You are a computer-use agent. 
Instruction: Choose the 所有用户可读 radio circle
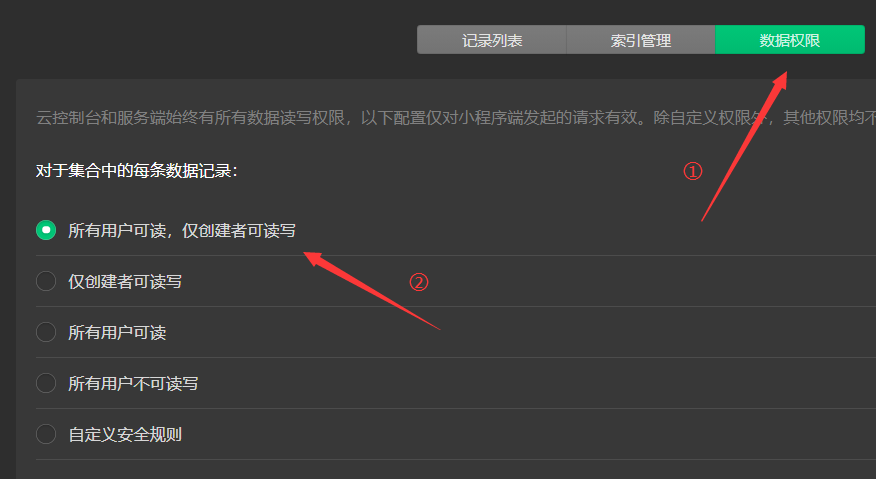46,332
